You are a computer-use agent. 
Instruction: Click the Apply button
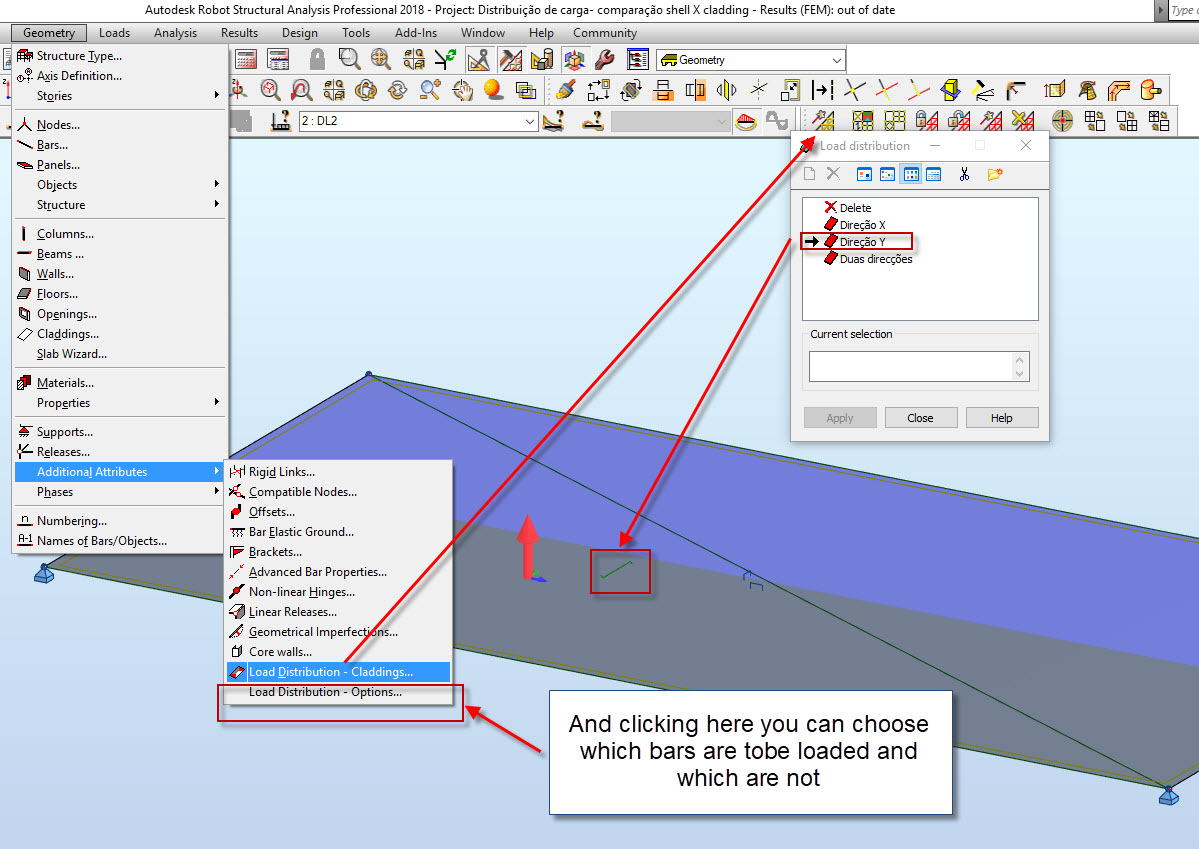tap(840, 418)
